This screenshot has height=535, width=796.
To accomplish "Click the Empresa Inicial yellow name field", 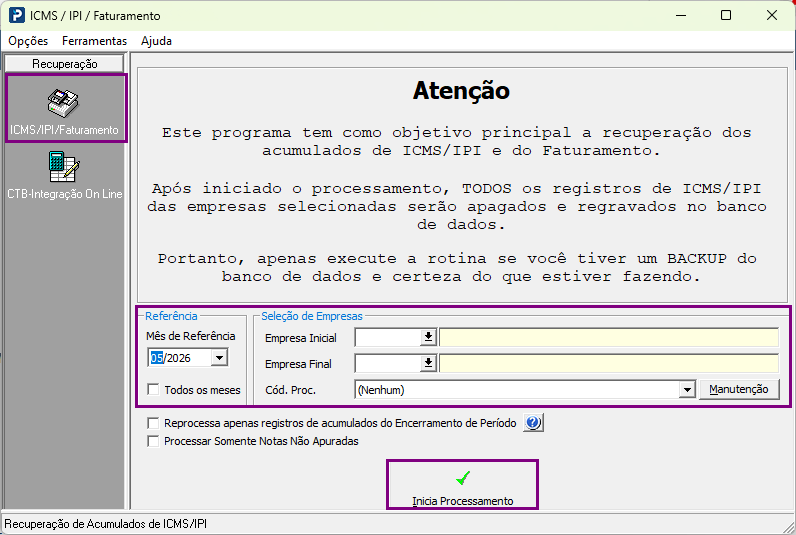I will [x=608, y=337].
